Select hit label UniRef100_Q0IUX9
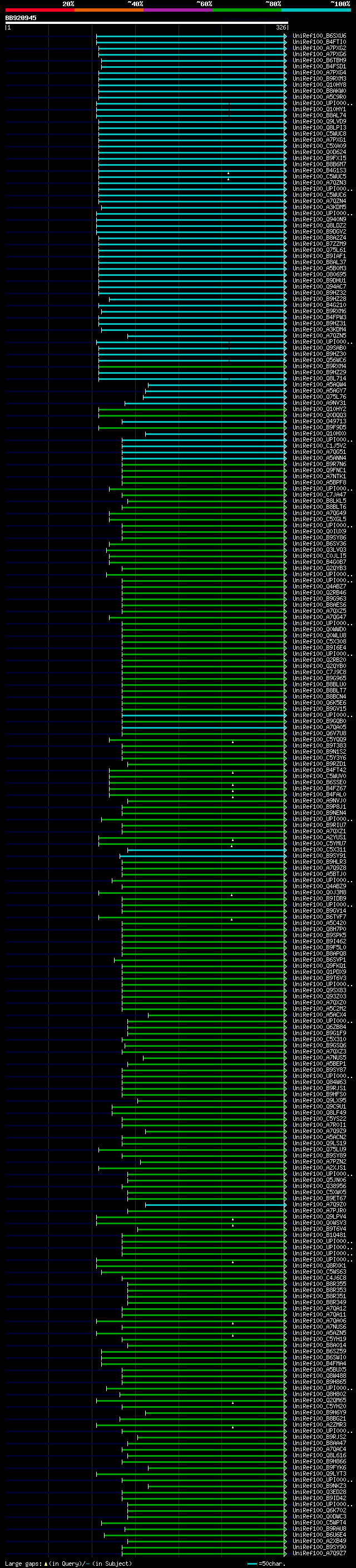Viewport: 356px width, 1568px height. click(319, 531)
